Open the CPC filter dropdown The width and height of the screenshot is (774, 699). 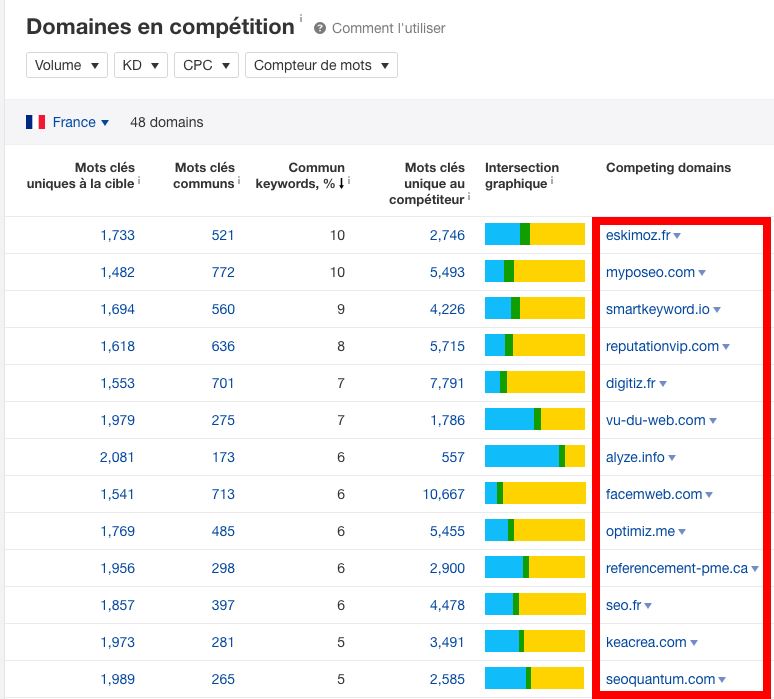206,65
